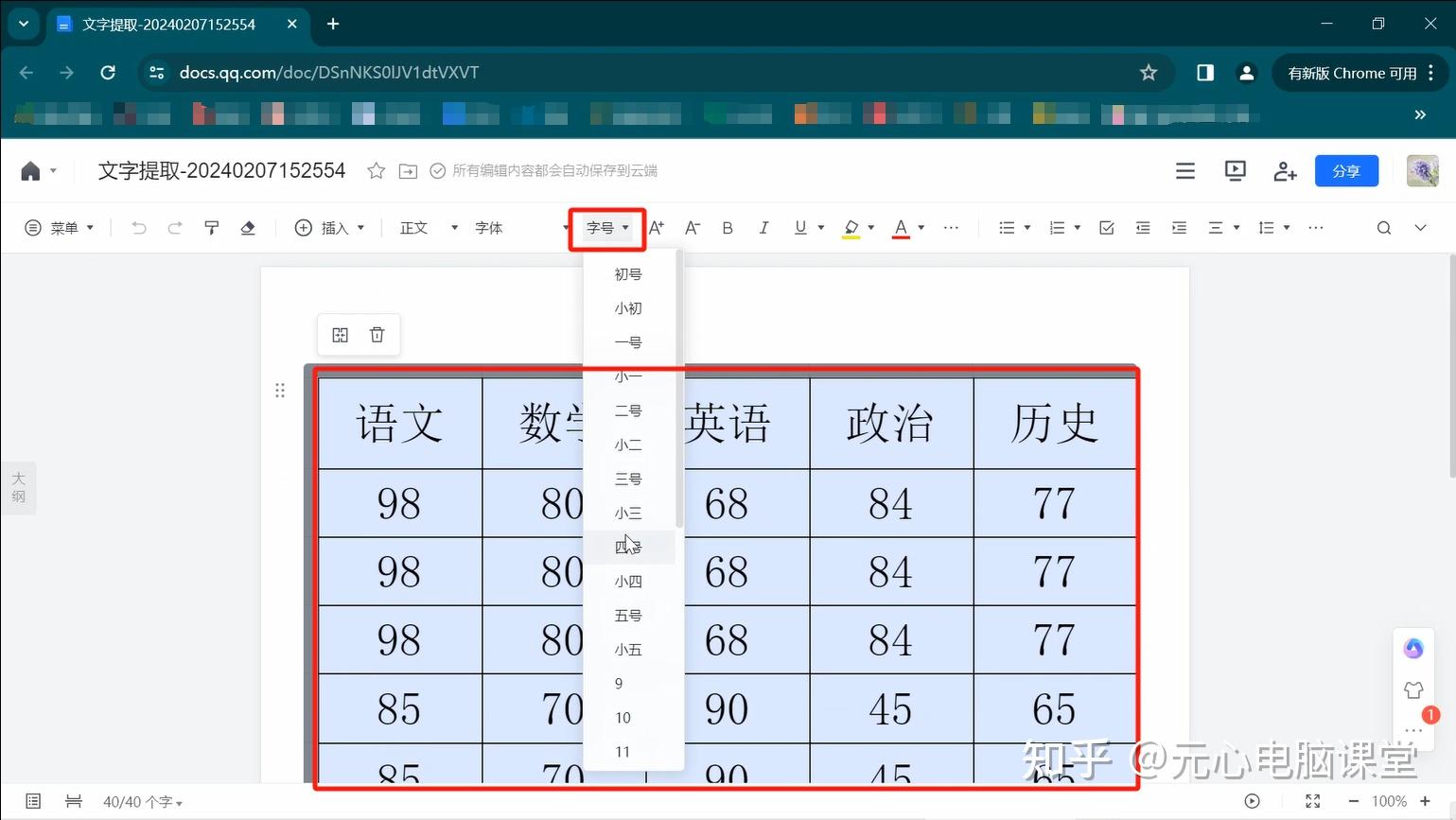Click the decrease indent icon
The width and height of the screenshot is (1456, 820).
click(1142, 227)
